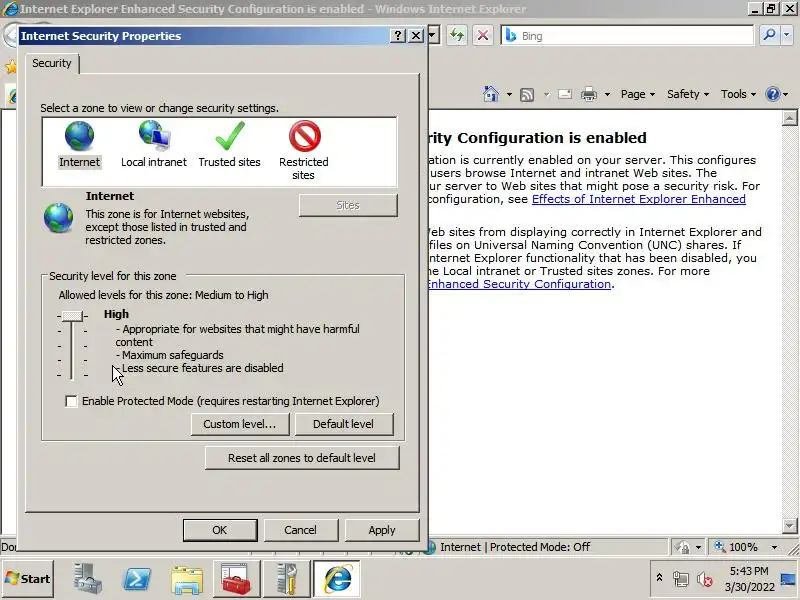The image size is (800, 600).
Task: Reset all zones to default level
Action: click(x=302, y=458)
